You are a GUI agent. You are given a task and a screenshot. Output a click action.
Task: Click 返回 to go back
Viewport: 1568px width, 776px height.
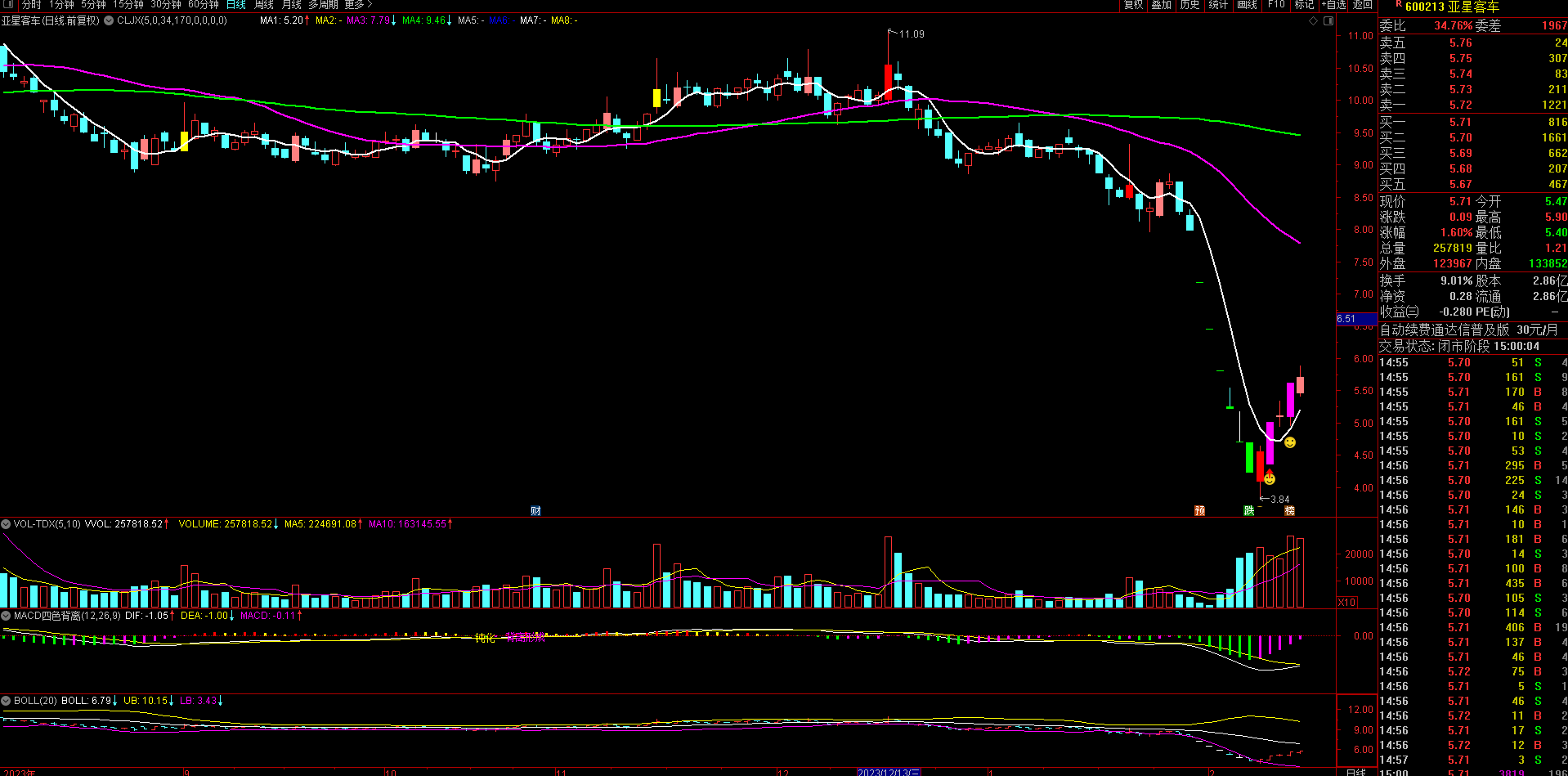[x=1362, y=5]
